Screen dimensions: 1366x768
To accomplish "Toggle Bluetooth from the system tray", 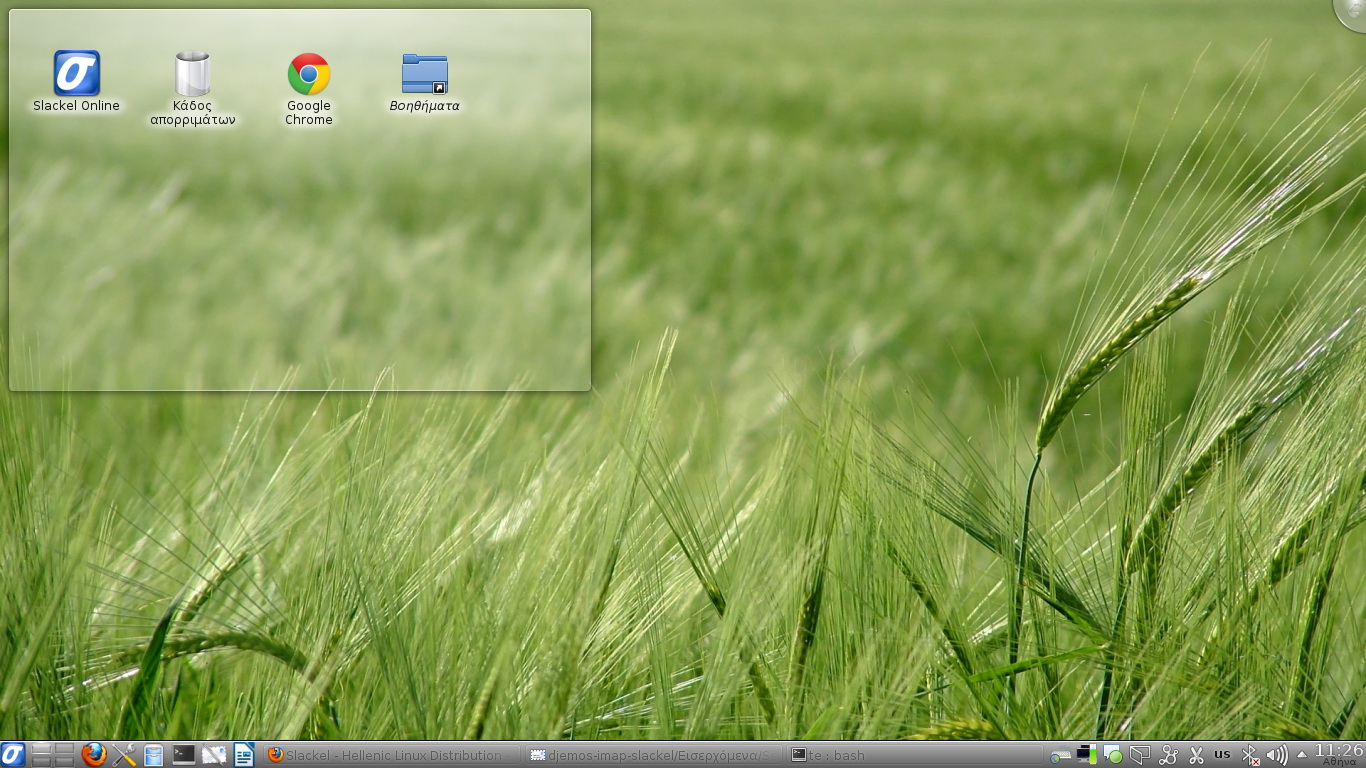I will tap(1249, 755).
